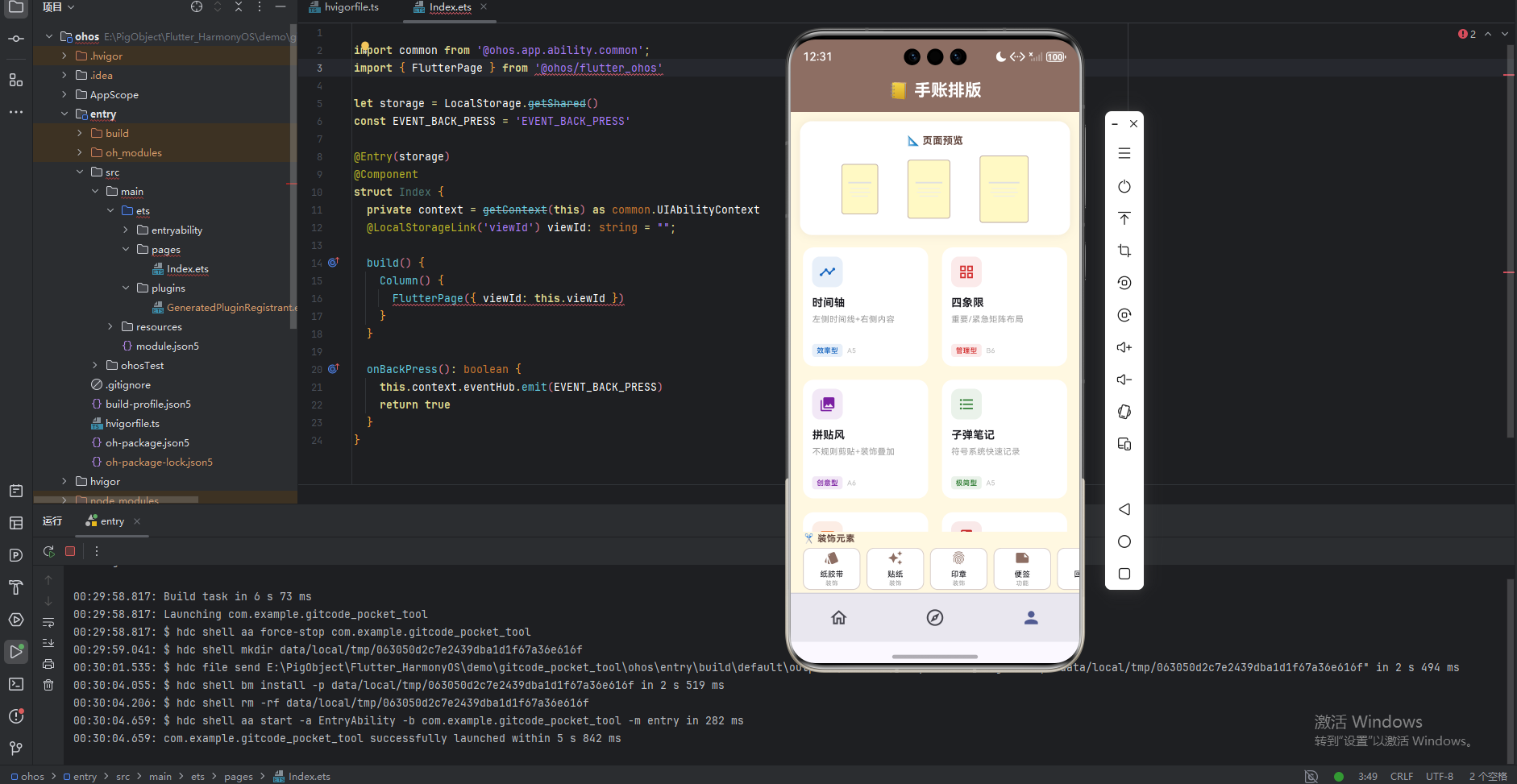Tap the 纸胶带 decoration button

[832, 569]
